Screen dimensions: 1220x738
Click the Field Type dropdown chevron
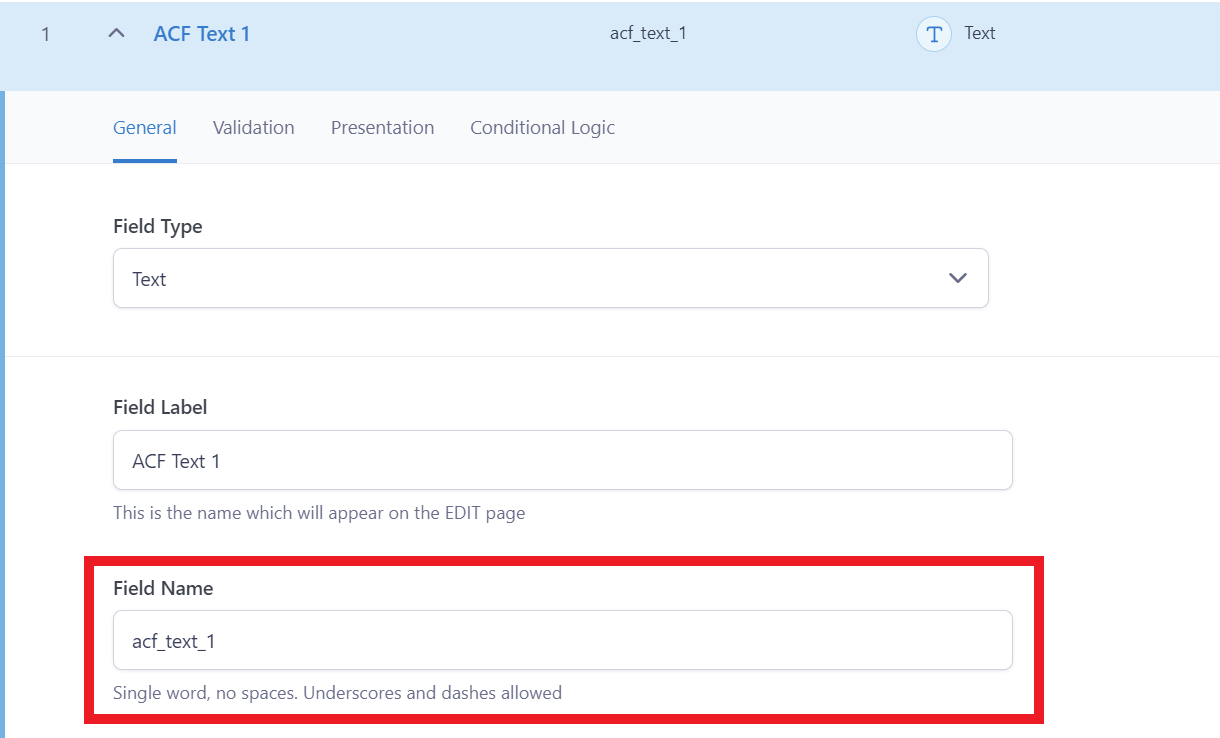click(x=958, y=278)
